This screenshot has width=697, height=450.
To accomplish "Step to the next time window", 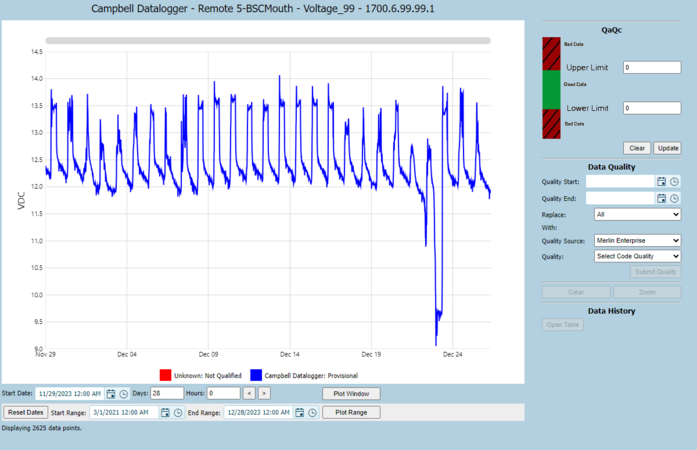I will tap(264, 394).
